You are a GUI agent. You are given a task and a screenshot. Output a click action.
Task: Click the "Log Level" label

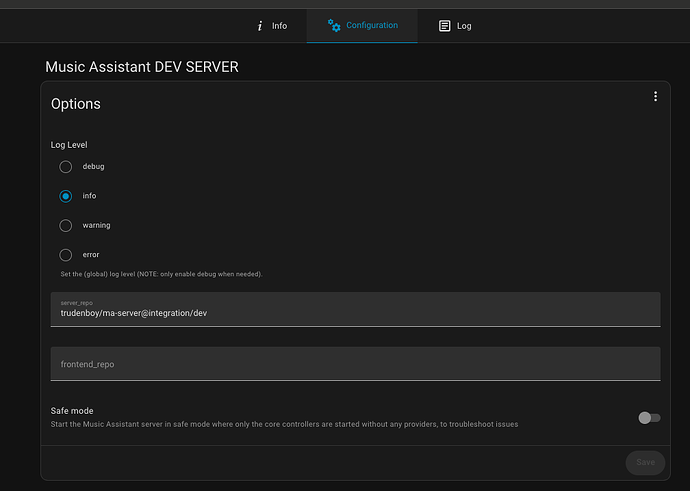69,145
